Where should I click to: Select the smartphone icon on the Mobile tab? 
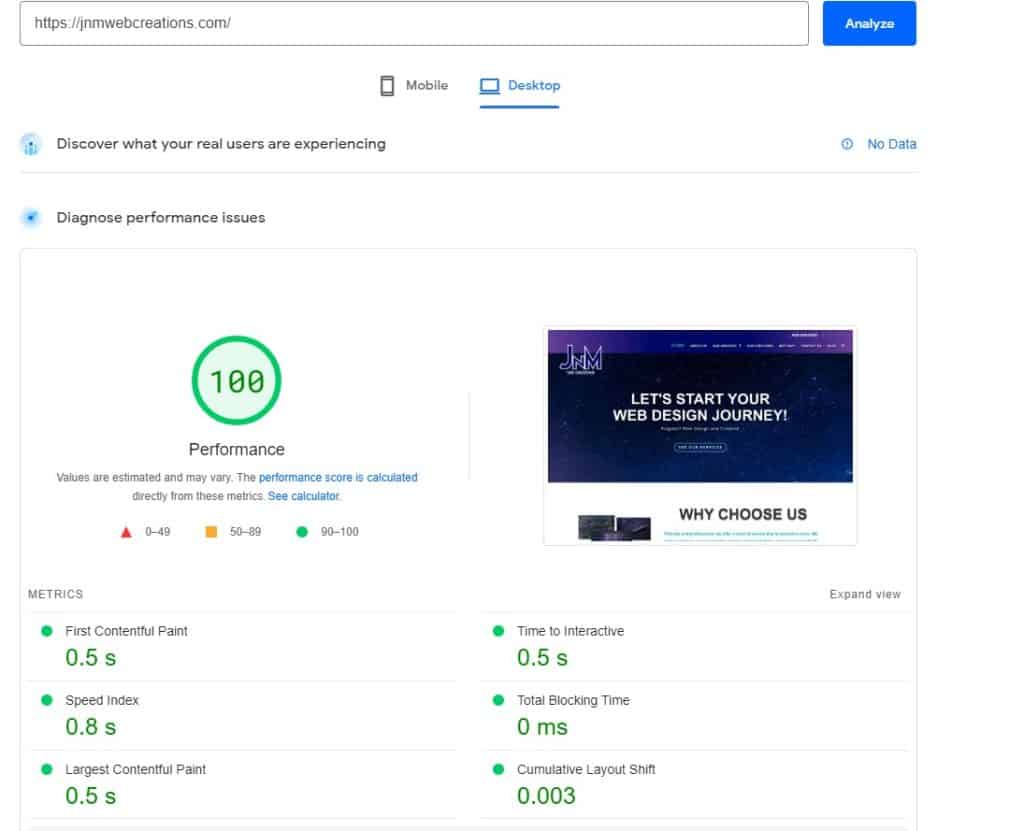389,85
